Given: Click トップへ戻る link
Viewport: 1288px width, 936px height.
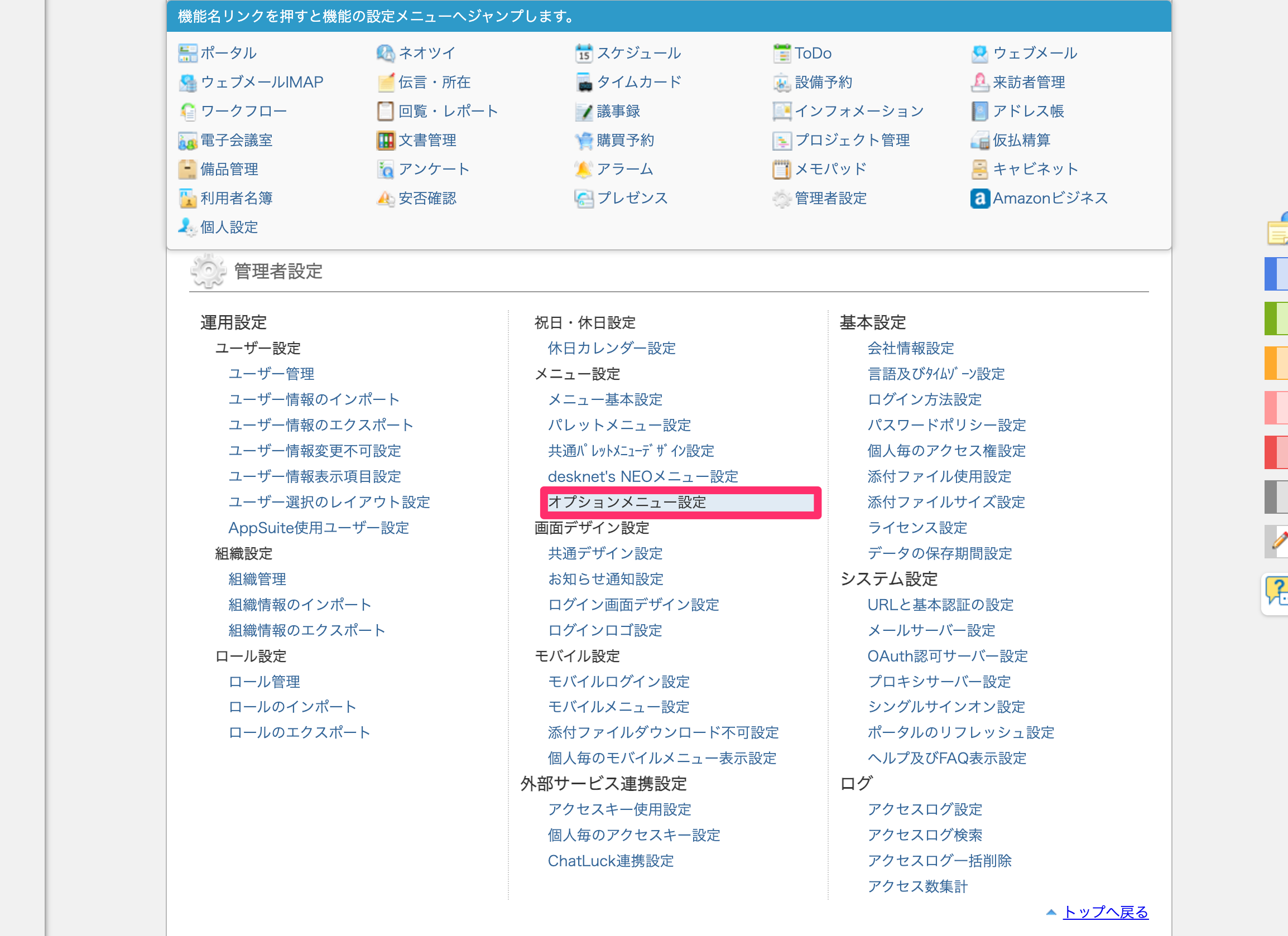Looking at the screenshot, I should click(x=1105, y=911).
